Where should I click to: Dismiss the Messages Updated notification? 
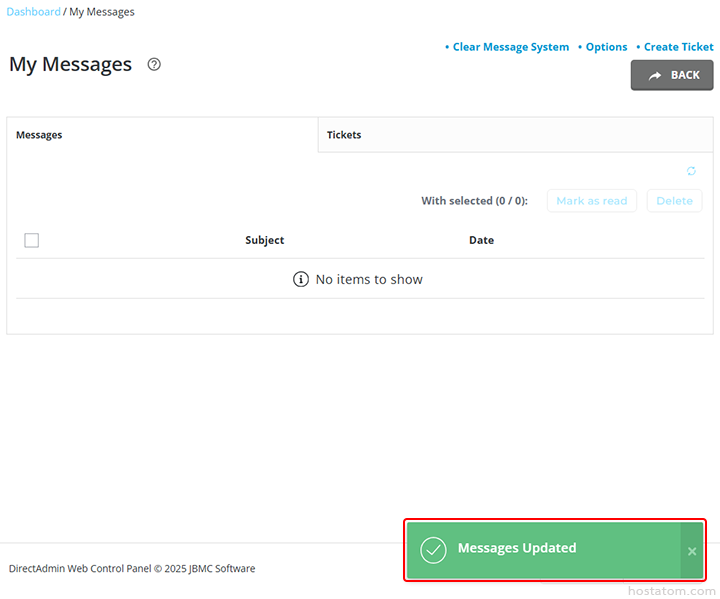coord(692,551)
